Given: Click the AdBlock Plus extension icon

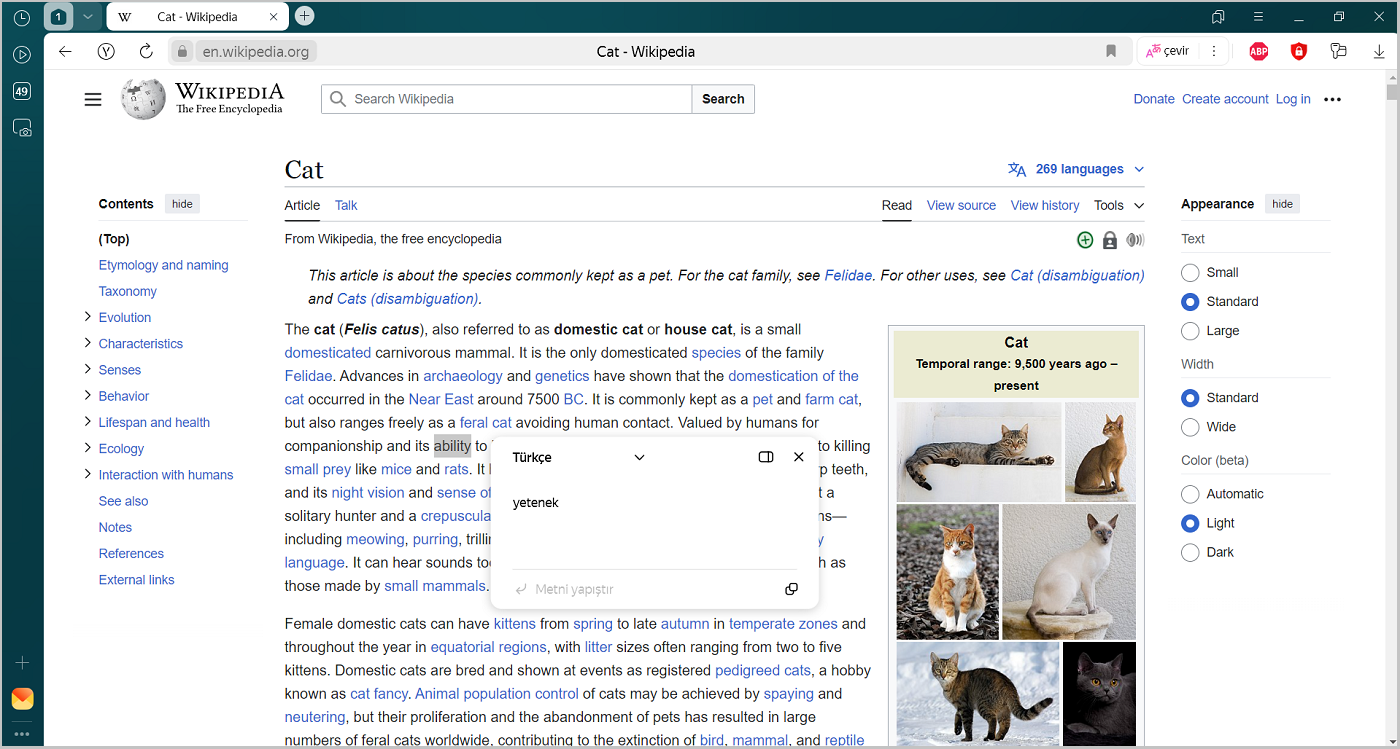Looking at the screenshot, I should 1258,51.
